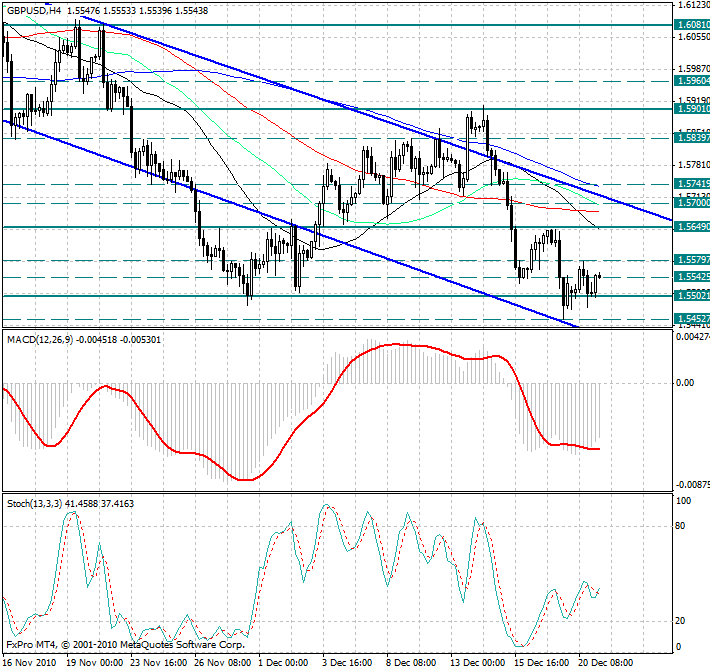The height and width of the screenshot is (670, 710).
Task: Click the 1.5987 price scale value
Action: pyautogui.click(x=694, y=69)
